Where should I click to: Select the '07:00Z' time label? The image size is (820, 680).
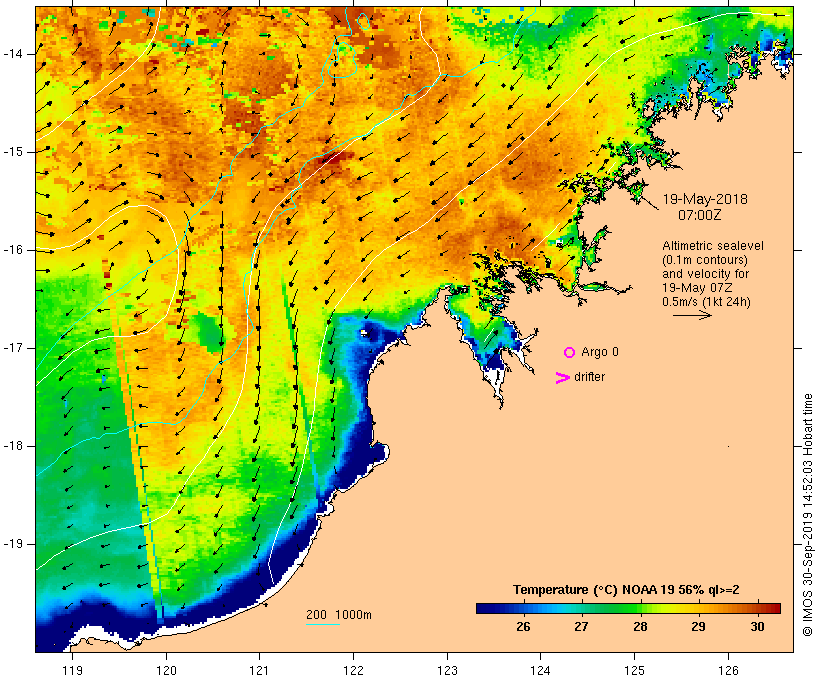coord(700,215)
